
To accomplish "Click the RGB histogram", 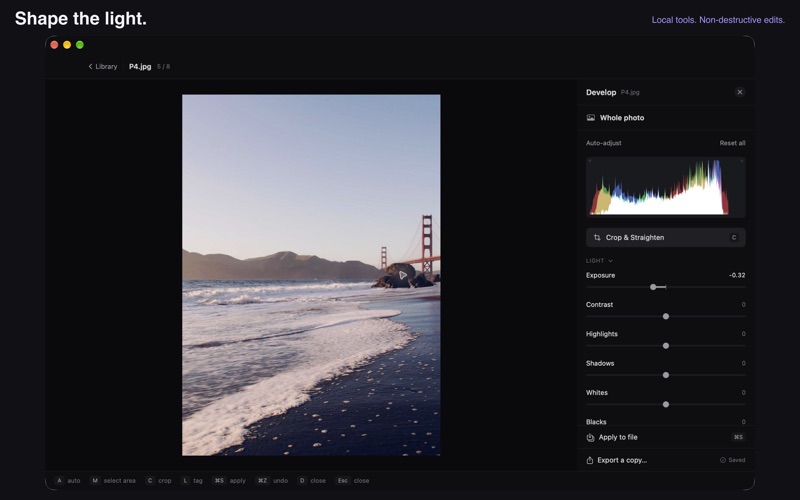I will pyautogui.click(x=665, y=187).
